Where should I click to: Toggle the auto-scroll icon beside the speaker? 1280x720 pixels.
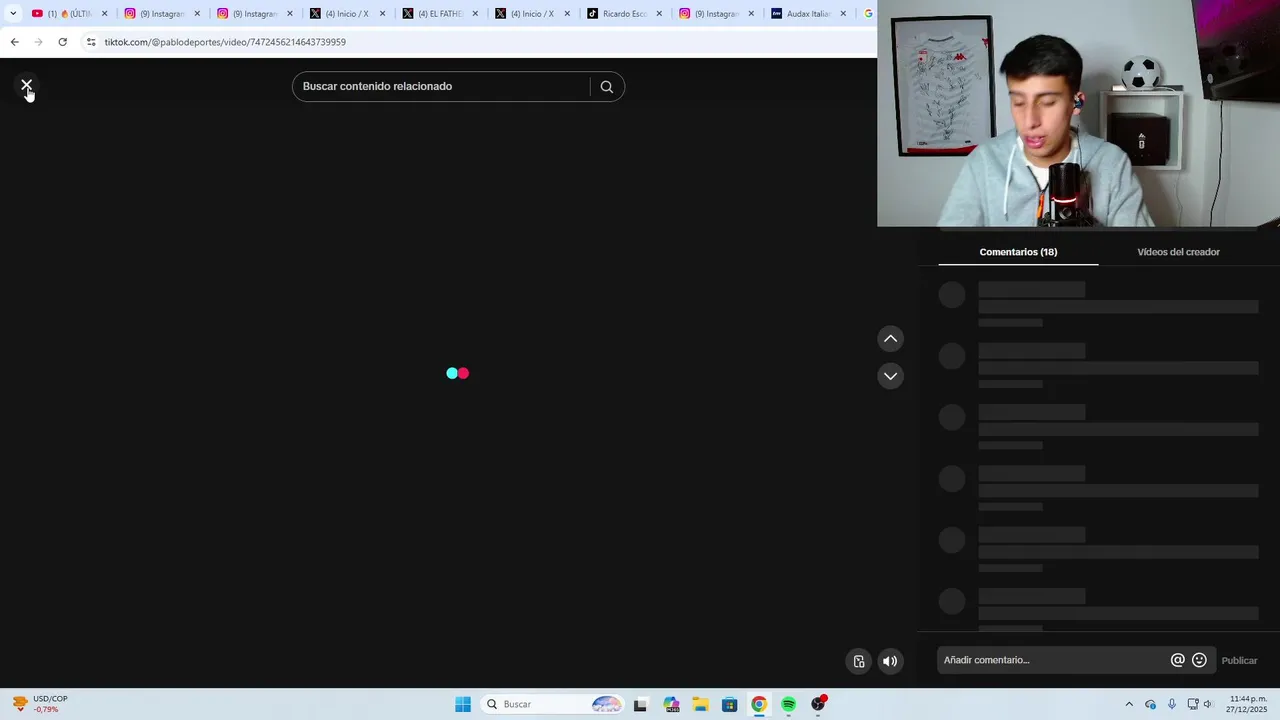[859, 661]
